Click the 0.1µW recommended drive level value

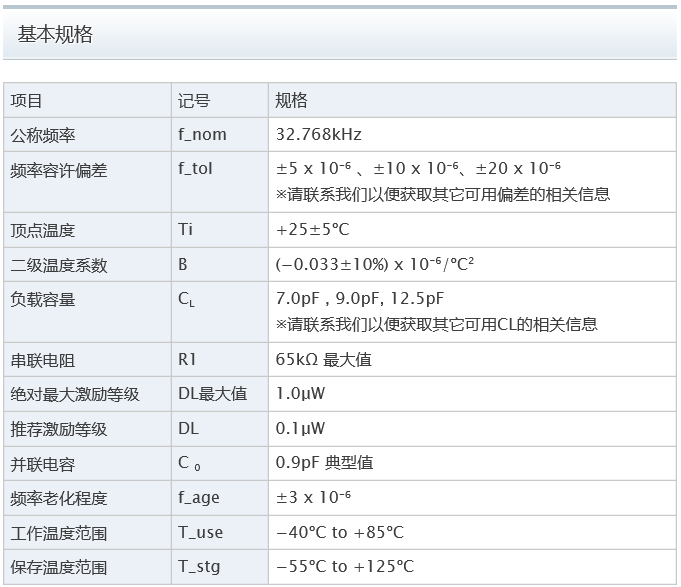(x=300, y=429)
